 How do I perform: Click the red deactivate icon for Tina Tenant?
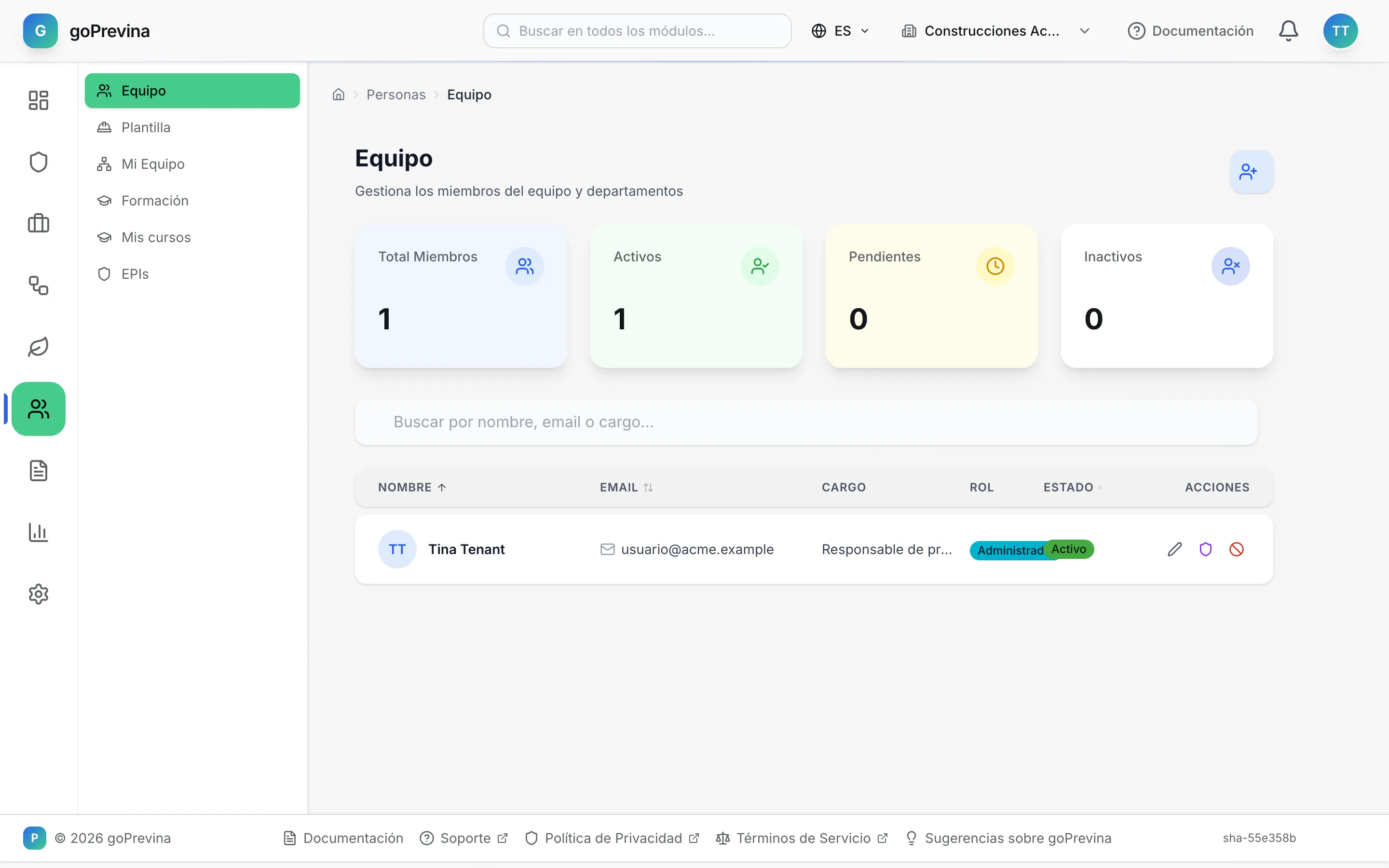click(1236, 549)
